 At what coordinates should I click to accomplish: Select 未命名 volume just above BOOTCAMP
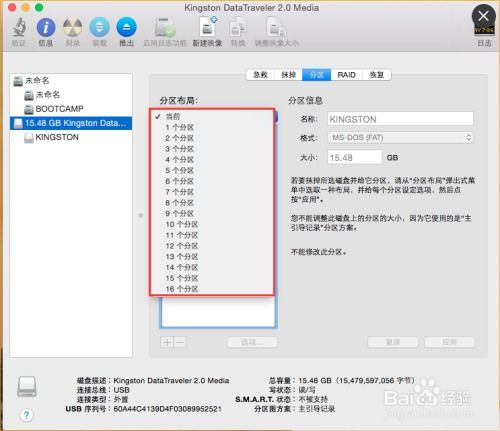[71, 95]
